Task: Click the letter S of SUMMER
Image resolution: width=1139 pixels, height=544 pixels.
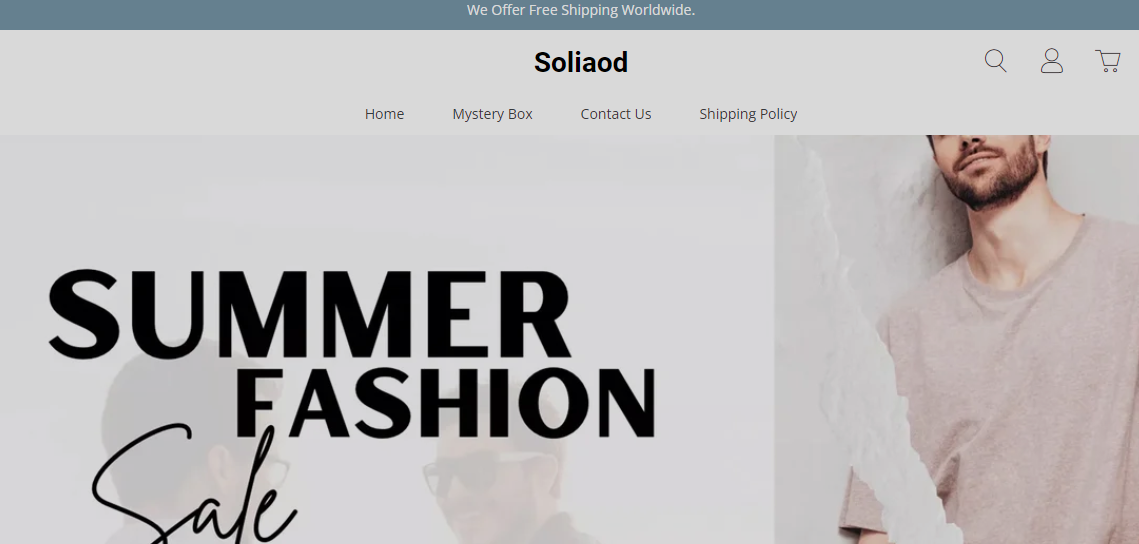Action: click(x=86, y=314)
